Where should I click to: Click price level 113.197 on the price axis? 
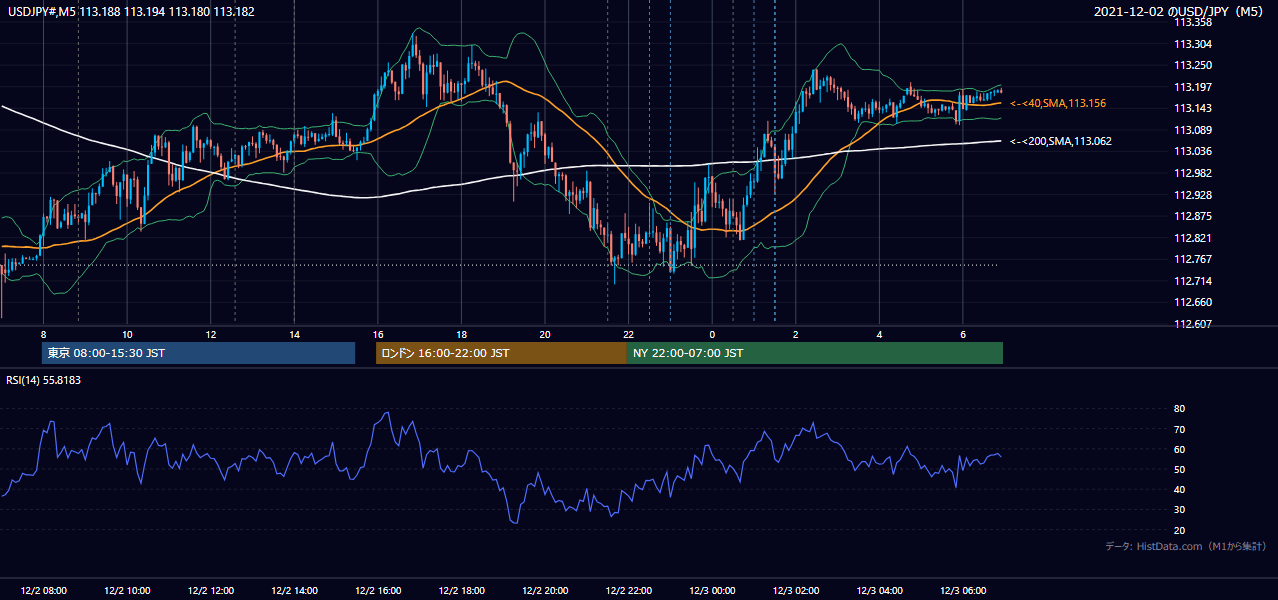[1192, 87]
